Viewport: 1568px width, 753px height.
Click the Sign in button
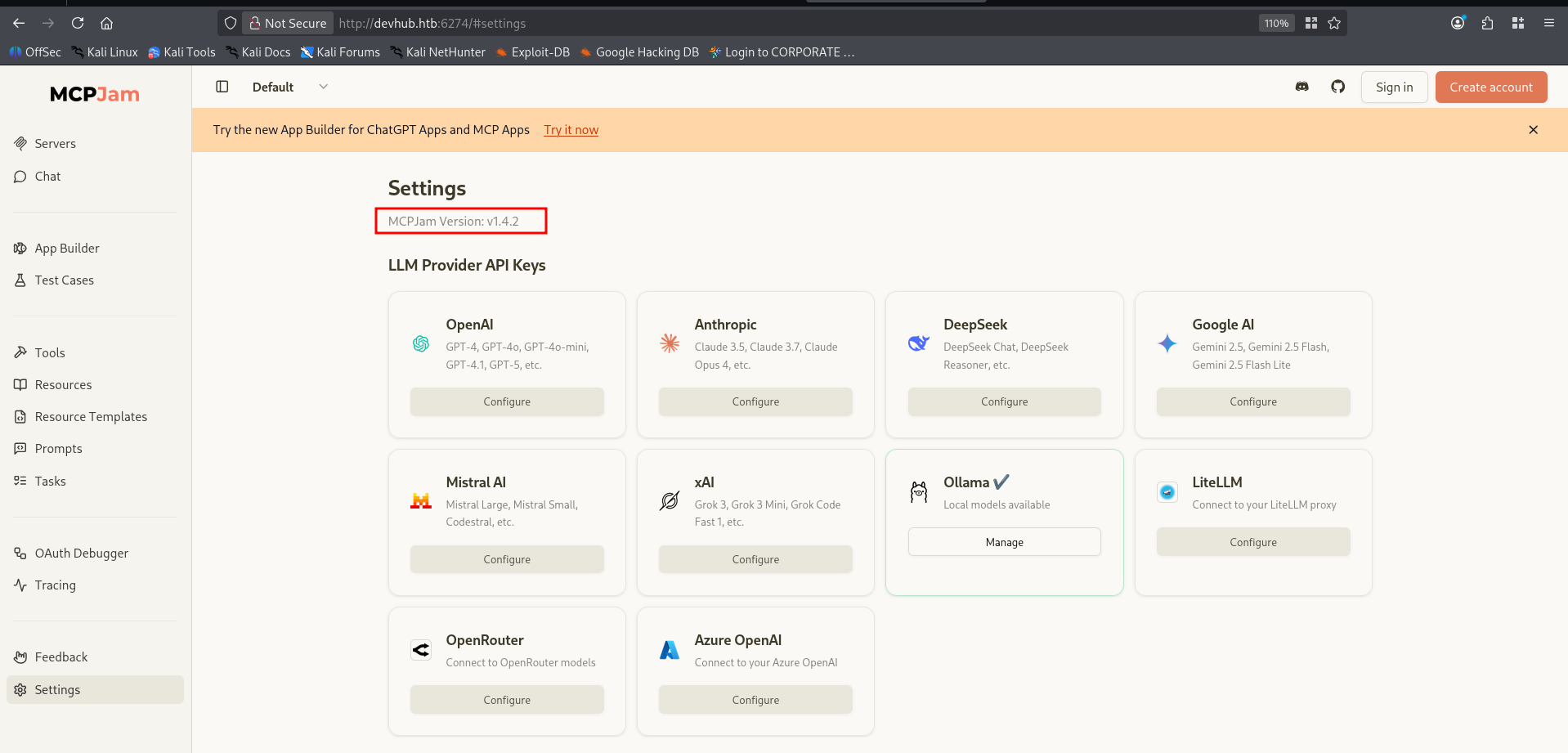(1394, 87)
